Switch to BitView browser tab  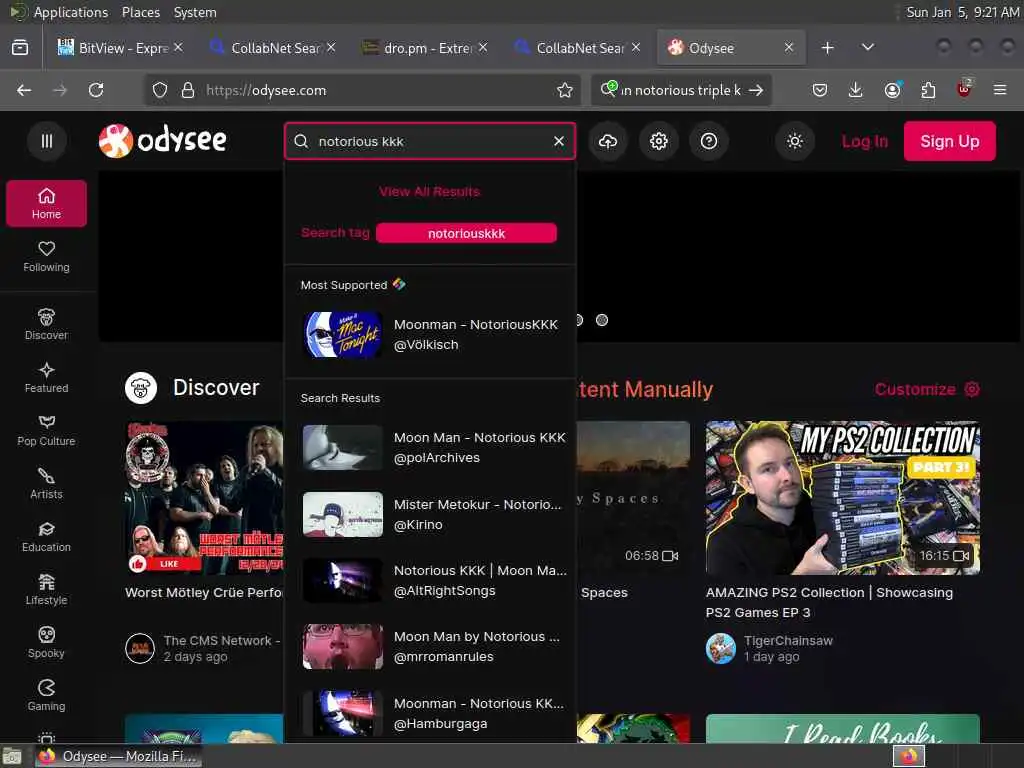click(x=122, y=48)
